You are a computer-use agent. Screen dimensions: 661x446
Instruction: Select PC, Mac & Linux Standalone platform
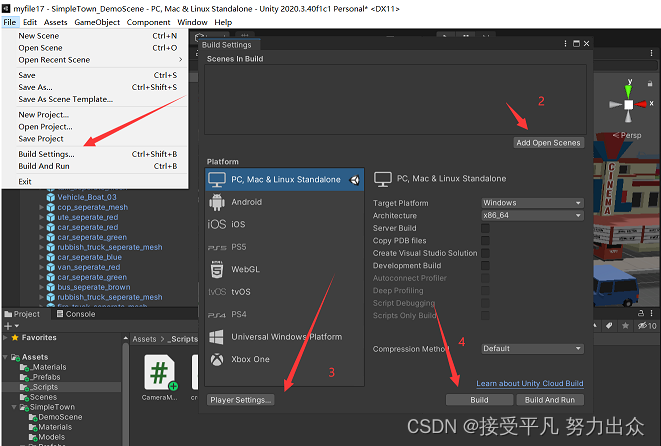(x=285, y=180)
